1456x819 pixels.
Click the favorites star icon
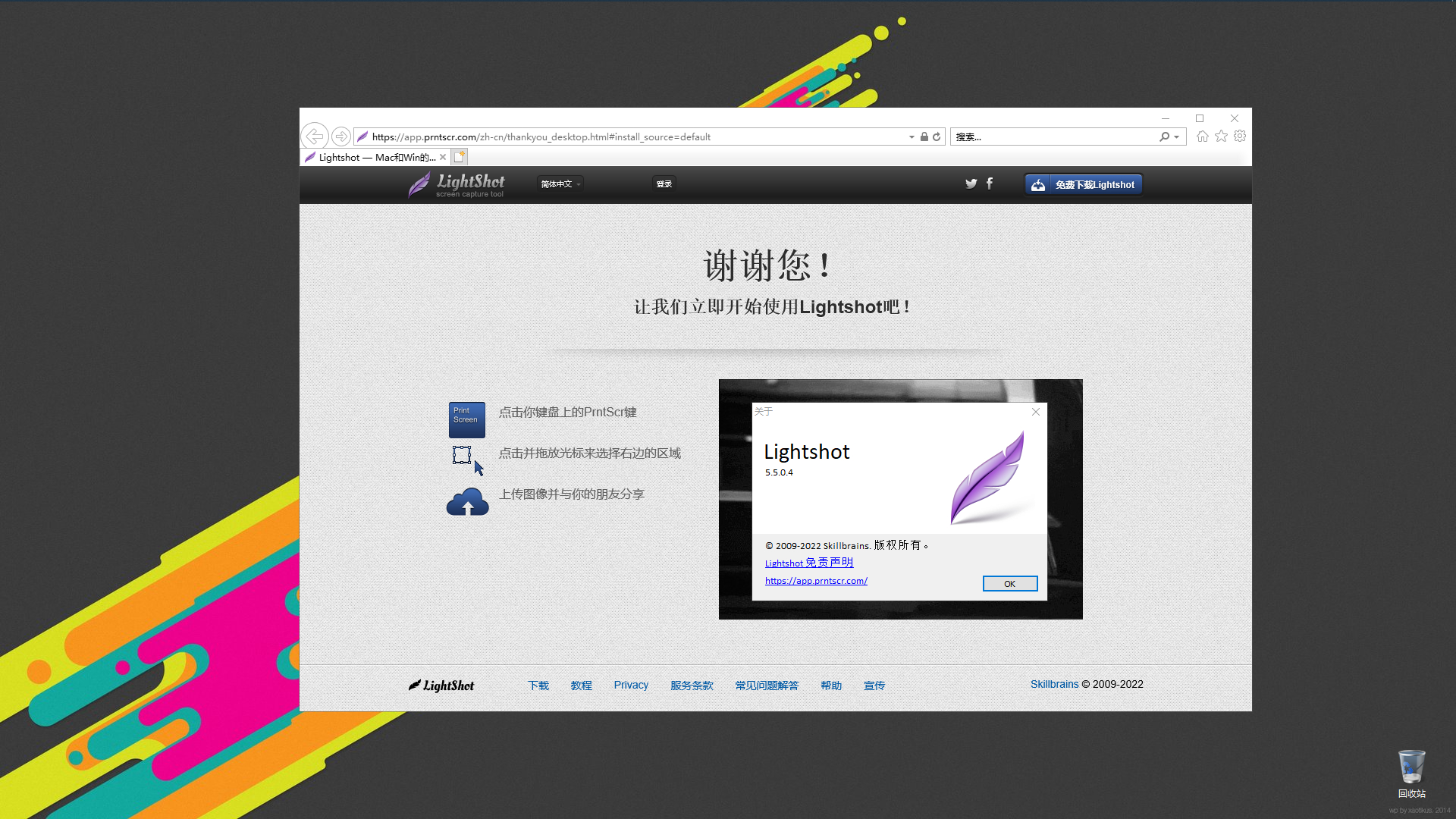(1221, 136)
